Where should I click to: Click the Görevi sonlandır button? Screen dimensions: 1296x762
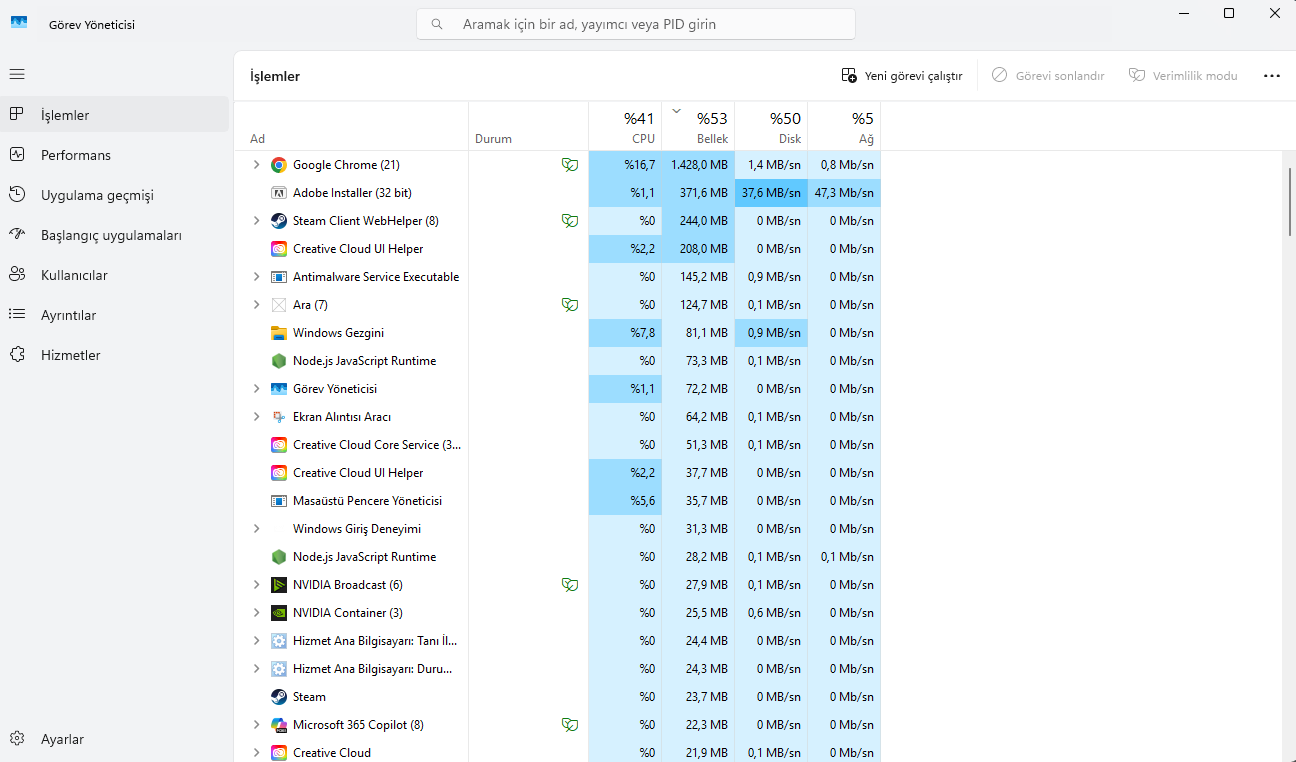(1048, 76)
